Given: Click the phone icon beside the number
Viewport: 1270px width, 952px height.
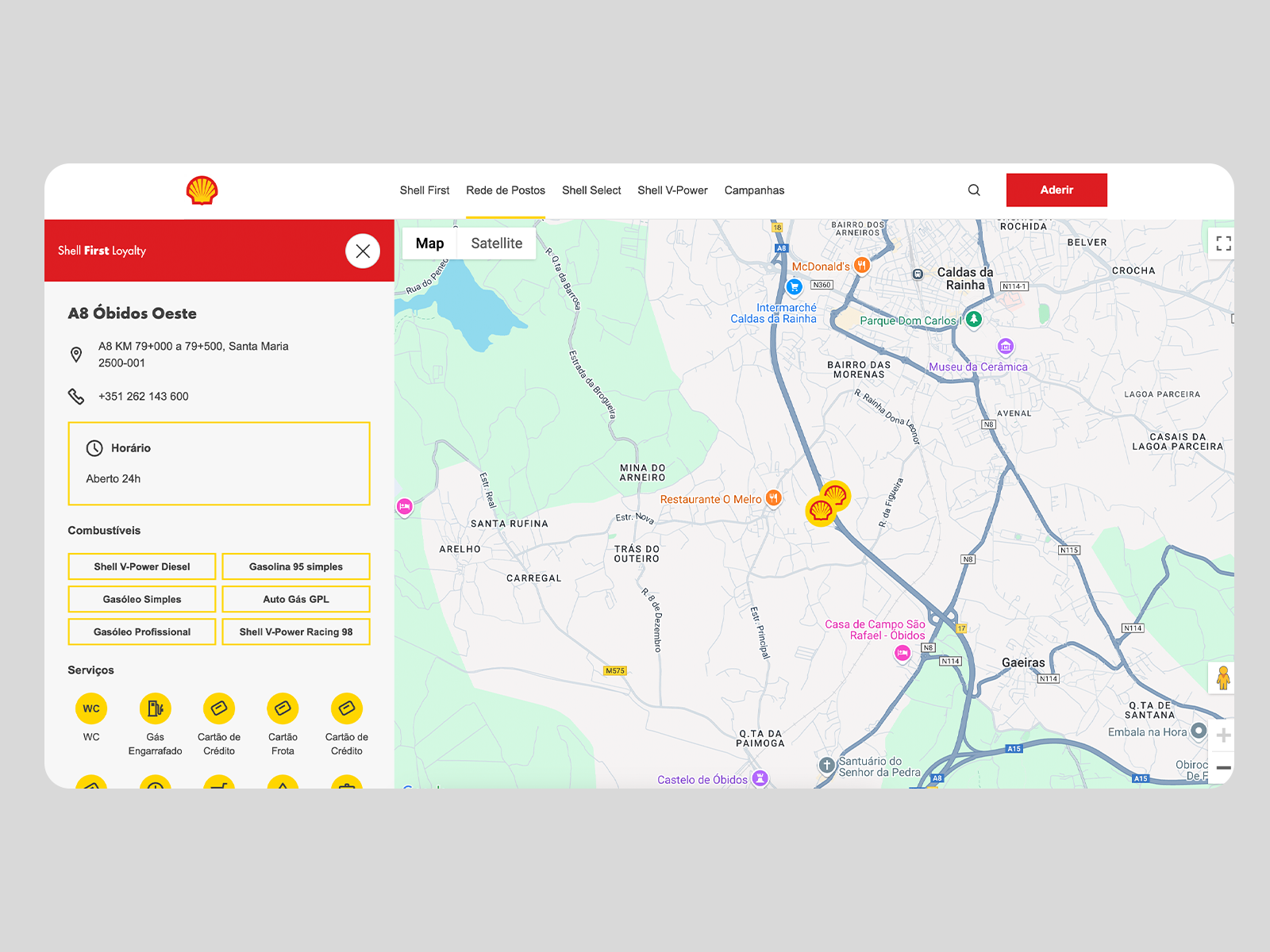Looking at the screenshot, I should coord(76,396).
